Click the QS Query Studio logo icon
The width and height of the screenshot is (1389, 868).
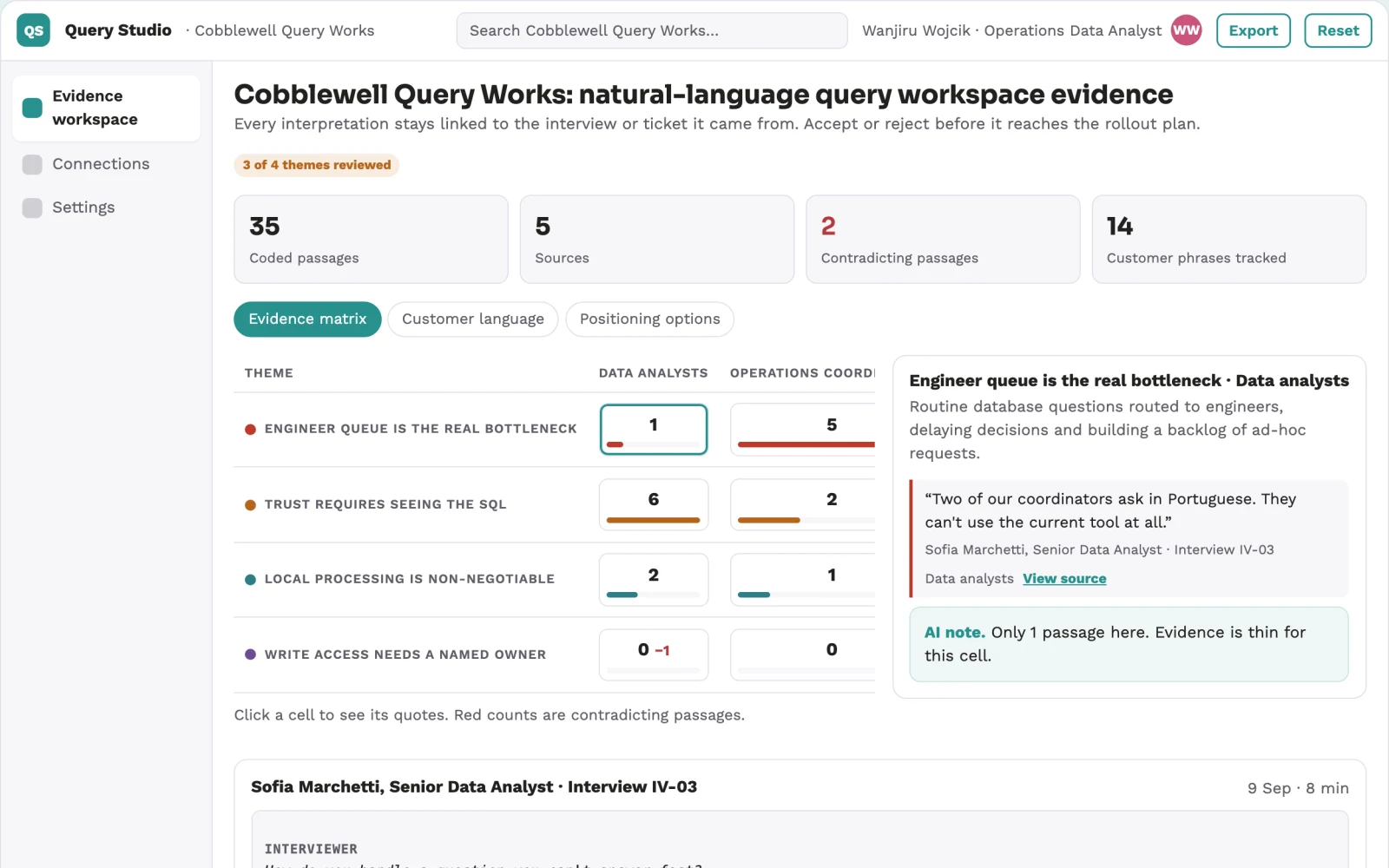pyautogui.click(x=33, y=30)
